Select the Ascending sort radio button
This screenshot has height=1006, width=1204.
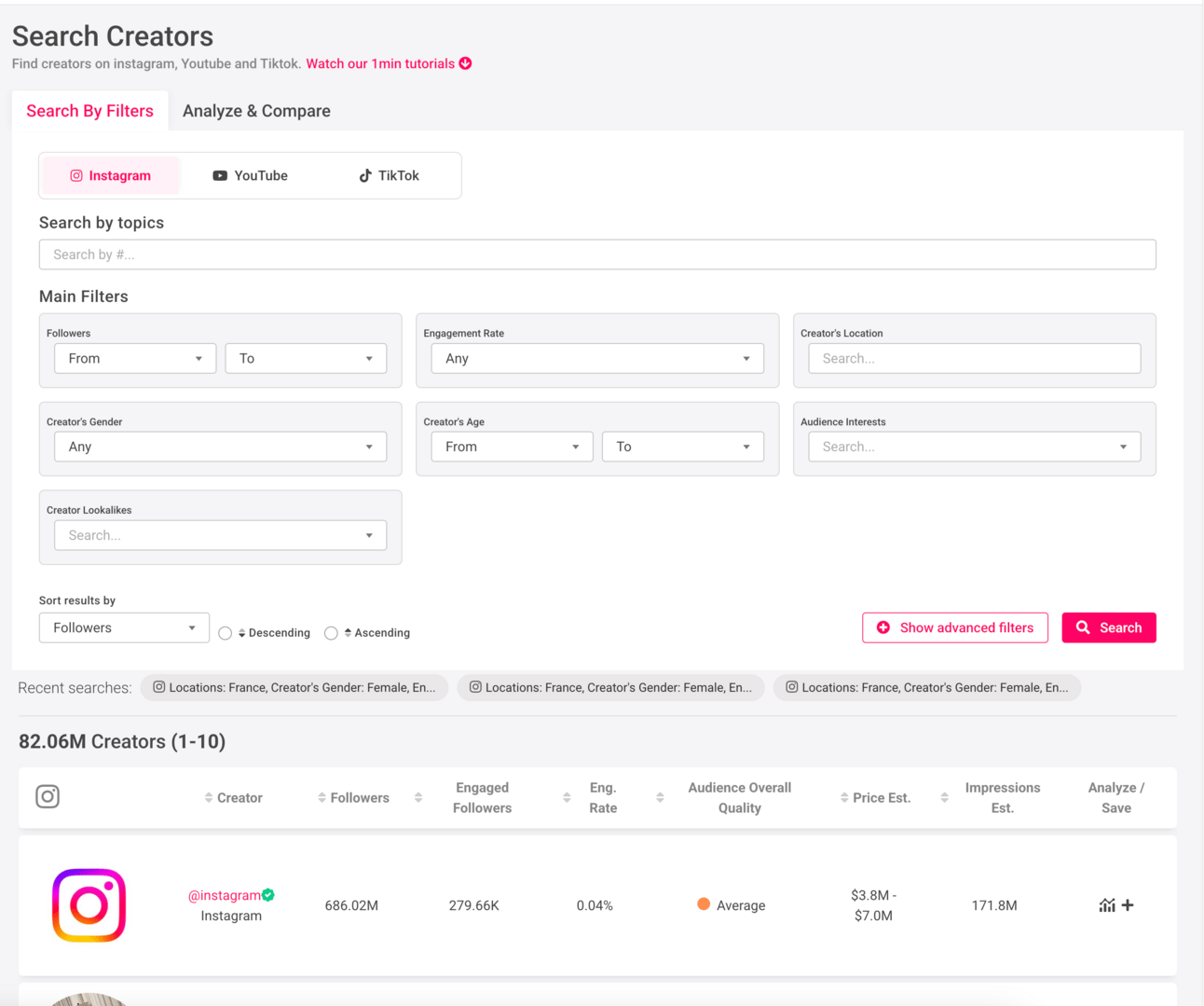(331, 633)
